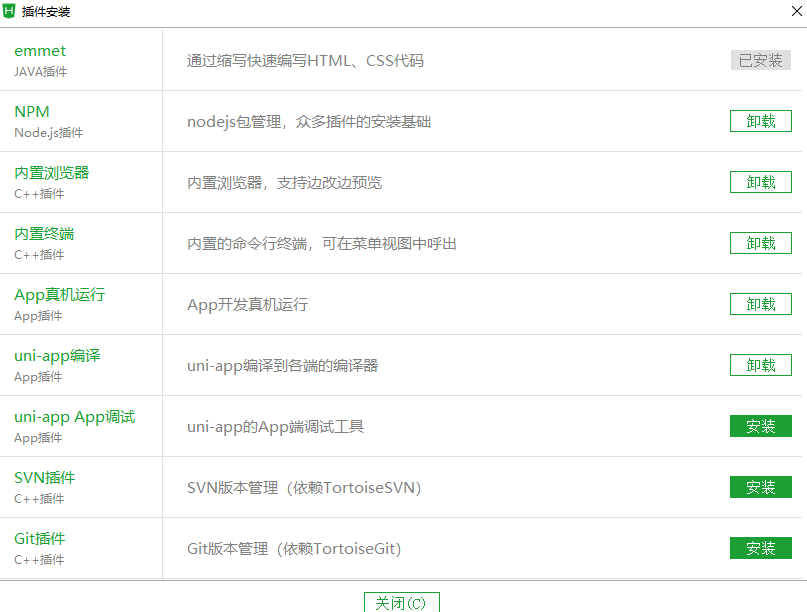Open the emmet plugin name link
The width and height of the screenshot is (807, 612).
click(x=40, y=51)
